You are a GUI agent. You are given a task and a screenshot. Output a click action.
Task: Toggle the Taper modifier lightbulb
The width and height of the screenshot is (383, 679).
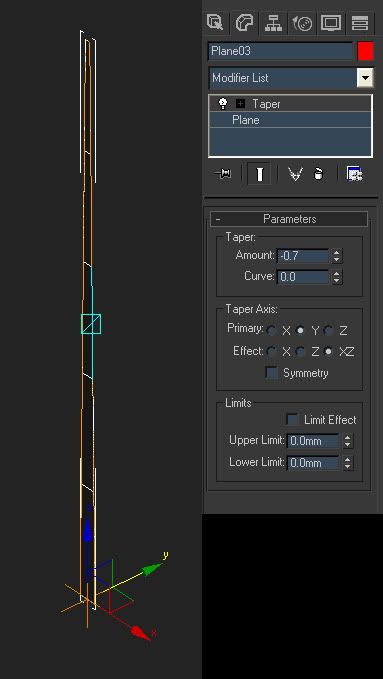(223, 103)
